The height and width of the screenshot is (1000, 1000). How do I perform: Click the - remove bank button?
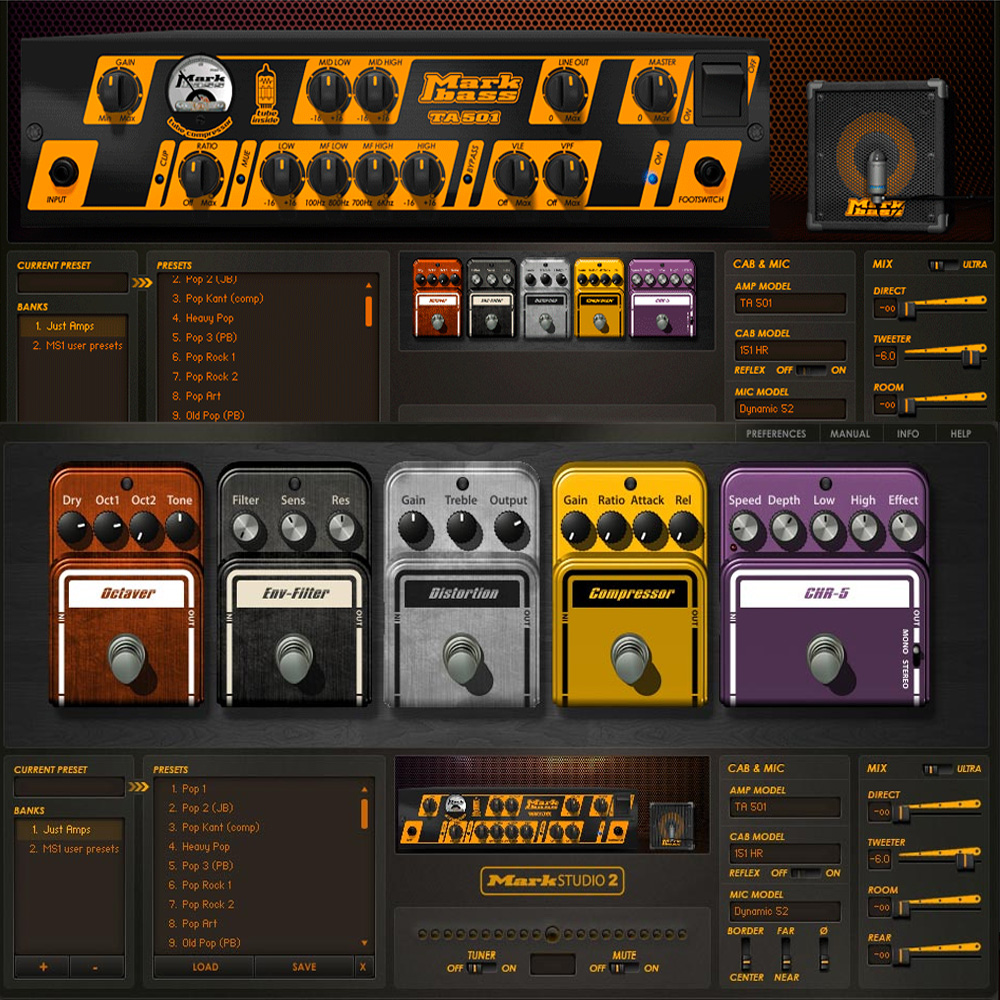(96, 967)
